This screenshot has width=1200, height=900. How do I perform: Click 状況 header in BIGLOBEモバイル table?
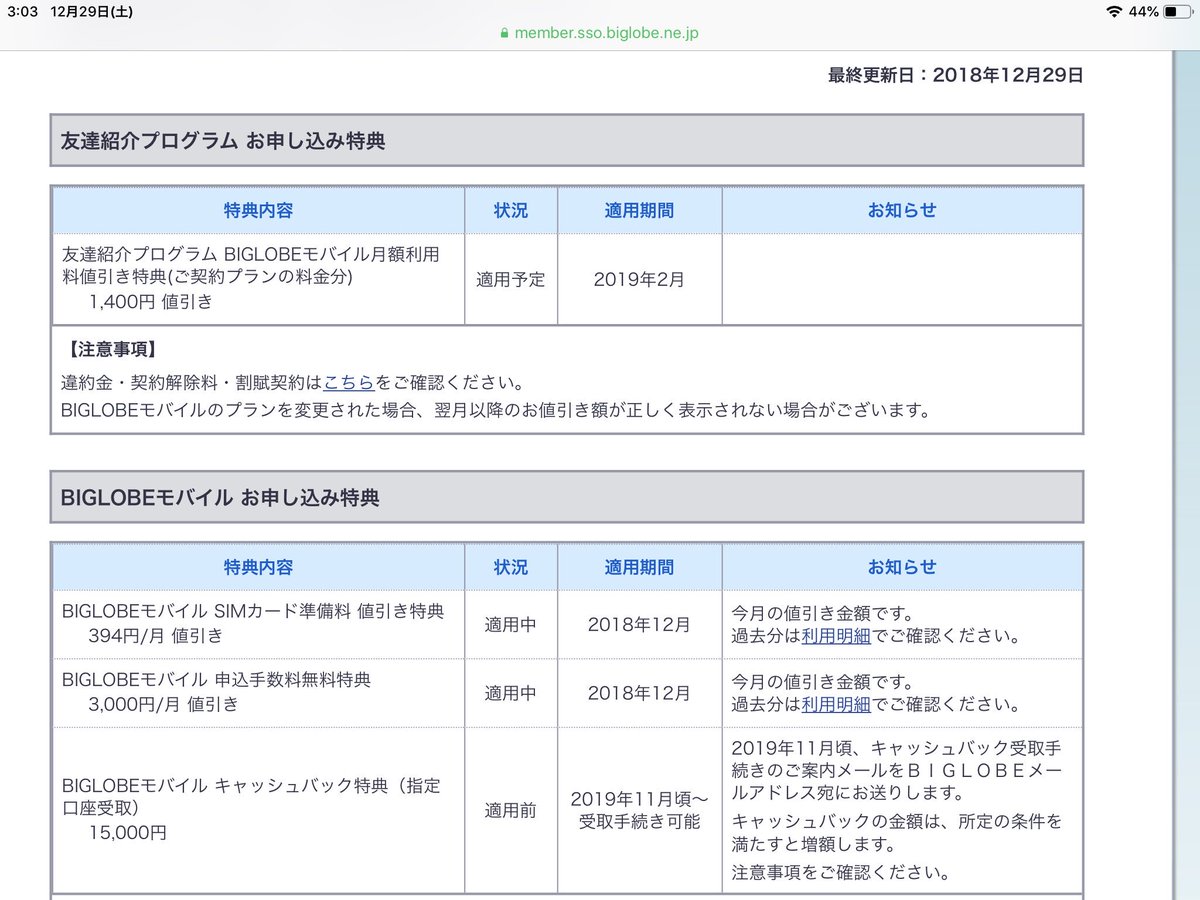511,567
